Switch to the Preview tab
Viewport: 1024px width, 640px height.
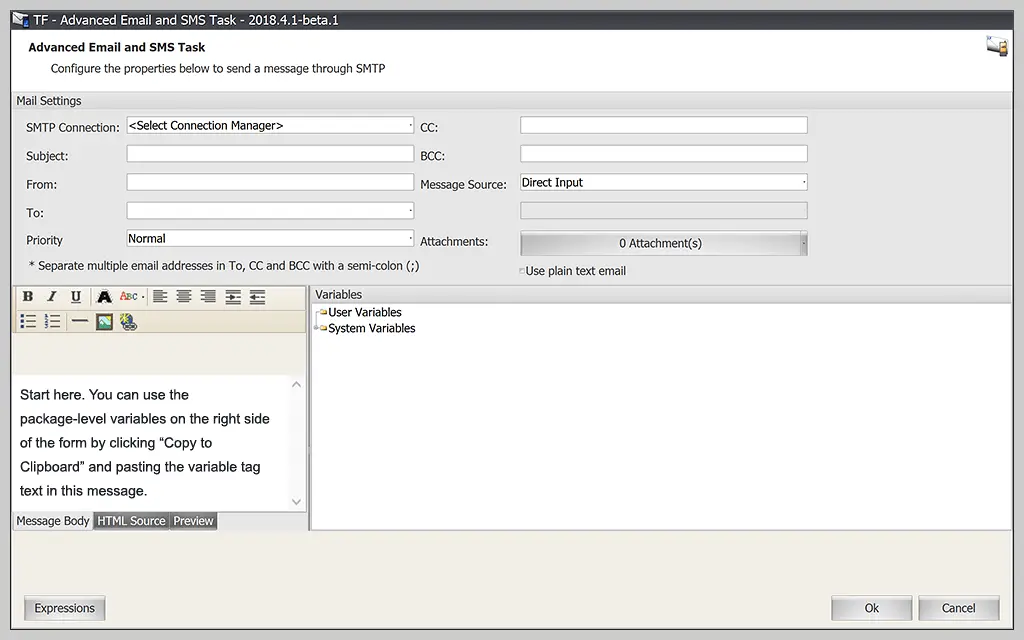pyautogui.click(x=193, y=520)
